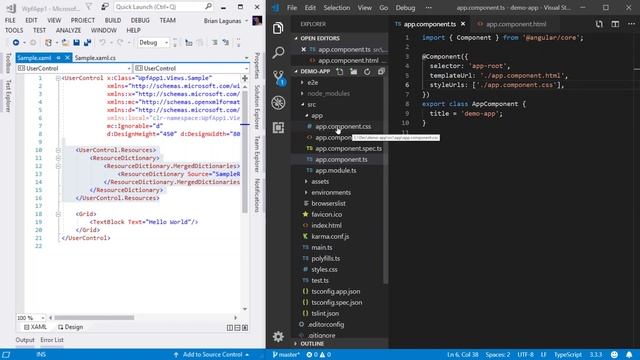
Task: Click notifications flag icon in Visual Studio title bar
Action: [x=89, y=7]
